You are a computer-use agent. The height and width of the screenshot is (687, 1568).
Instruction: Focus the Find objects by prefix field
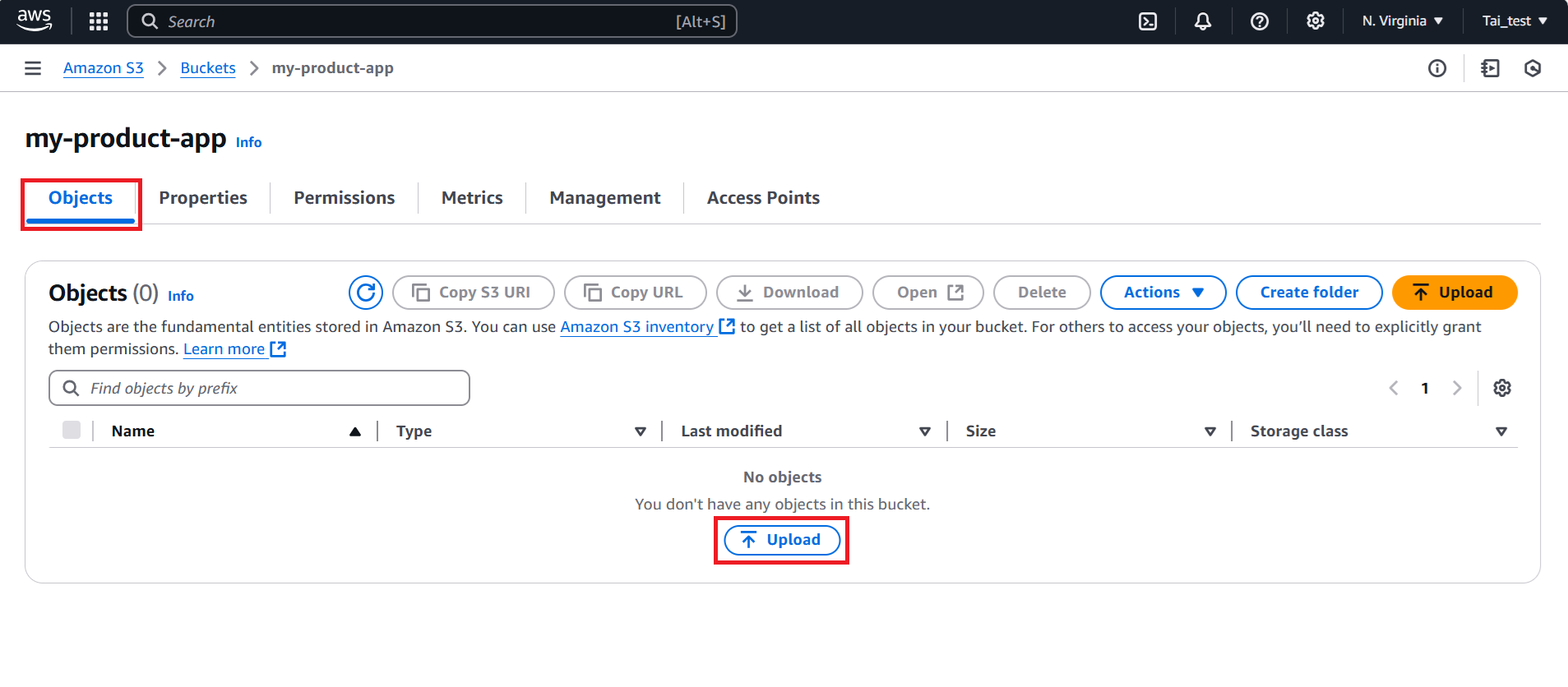(x=259, y=388)
